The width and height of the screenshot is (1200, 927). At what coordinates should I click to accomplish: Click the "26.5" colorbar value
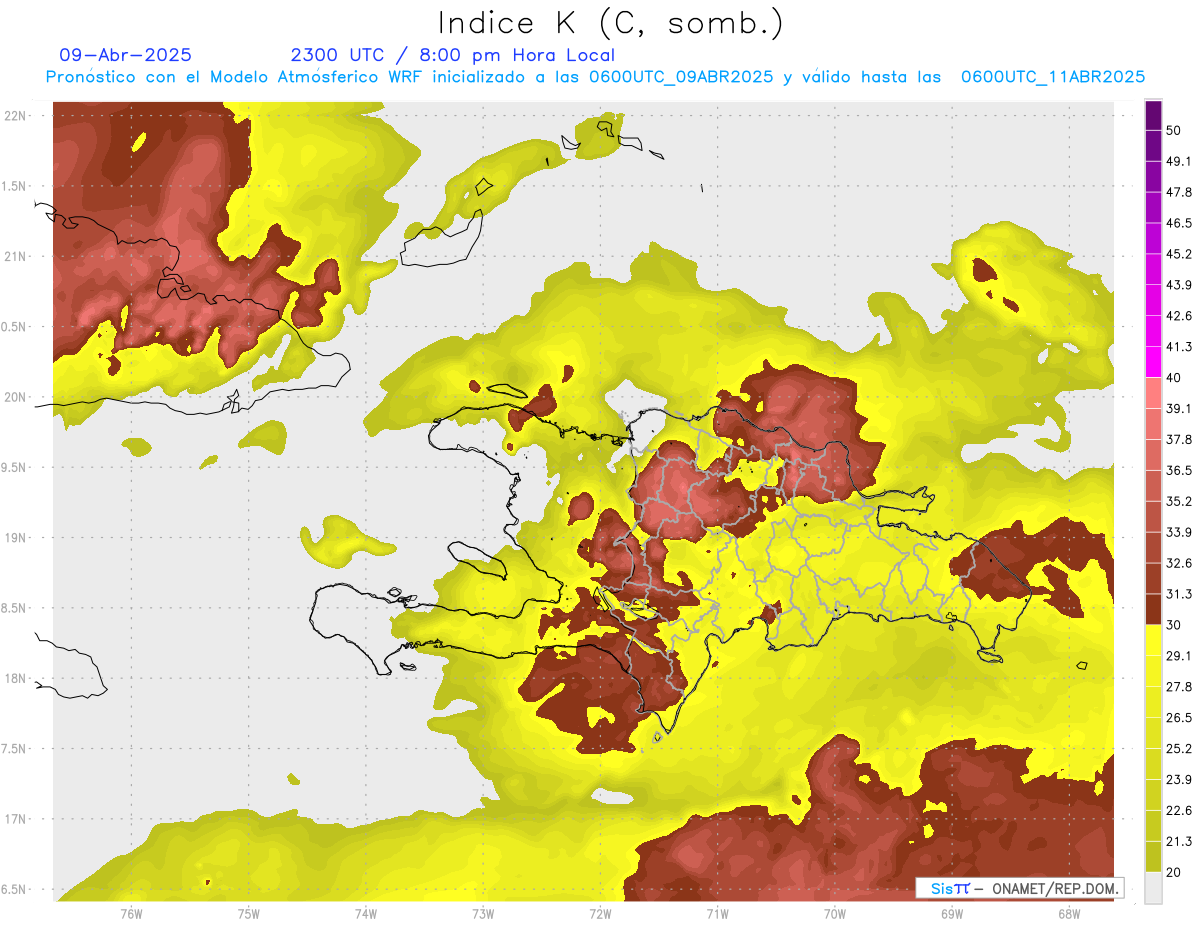tap(1179, 717)
